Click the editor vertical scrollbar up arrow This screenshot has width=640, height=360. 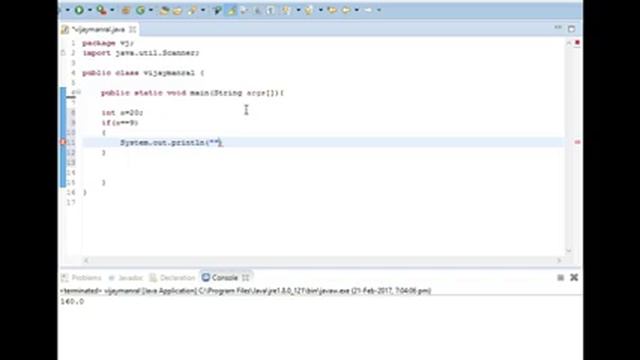(569, 43)
